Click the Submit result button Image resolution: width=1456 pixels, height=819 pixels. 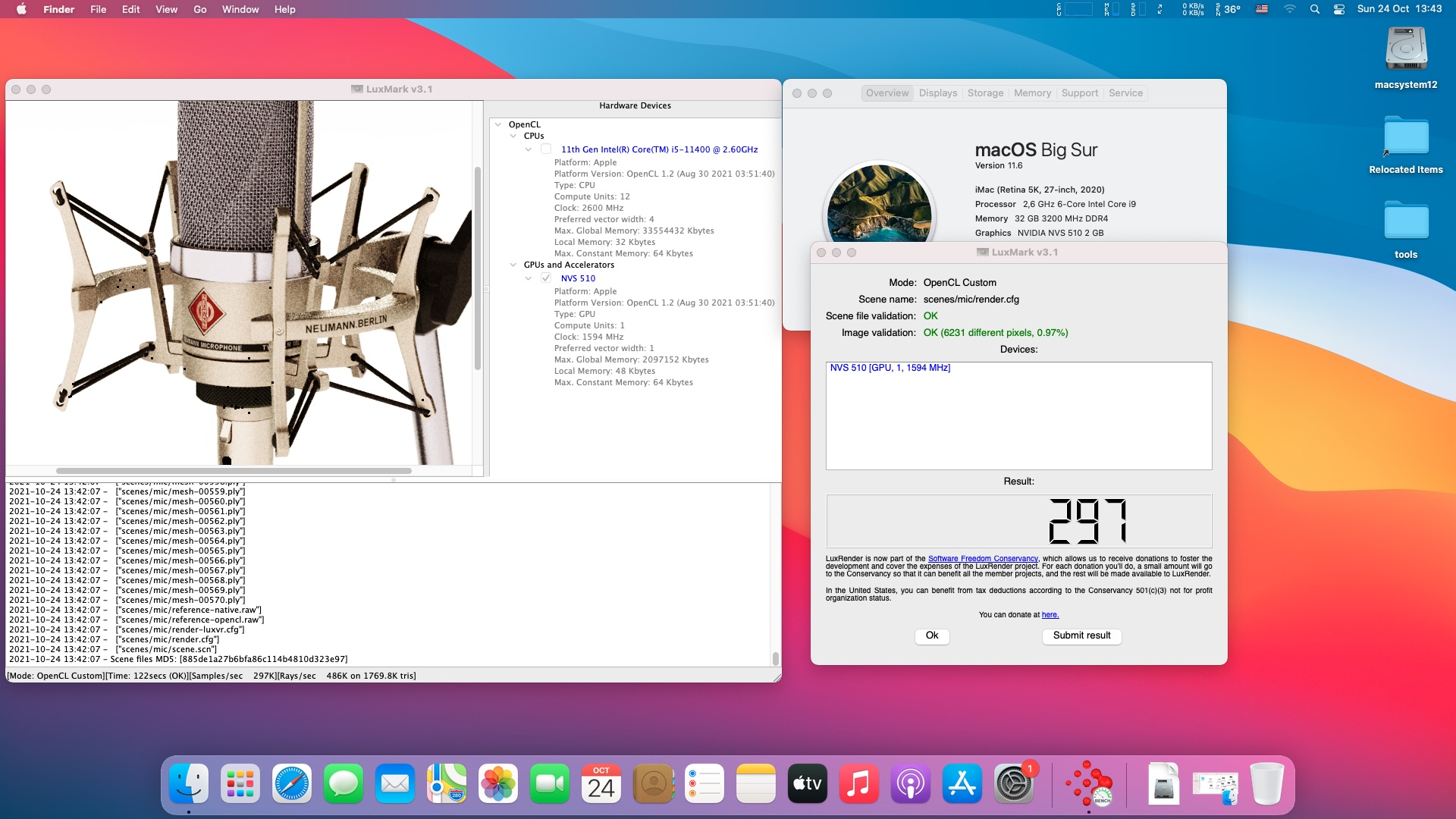[x=1081, y=635]
